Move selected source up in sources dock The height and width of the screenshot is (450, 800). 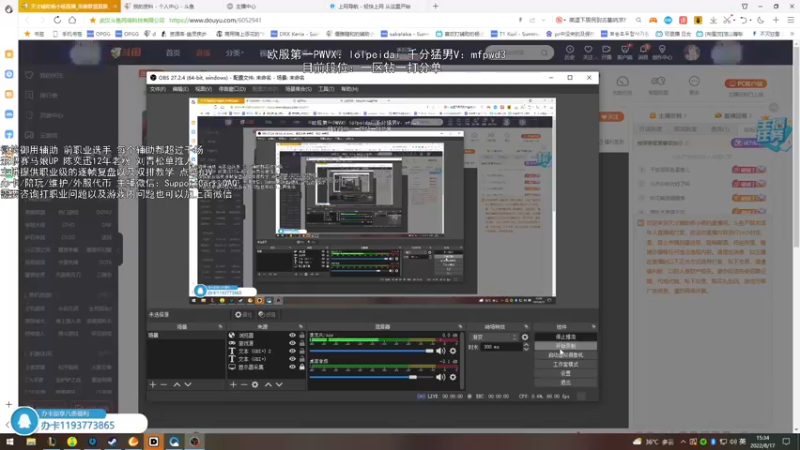pyautogui.click(x=268, y=385)
